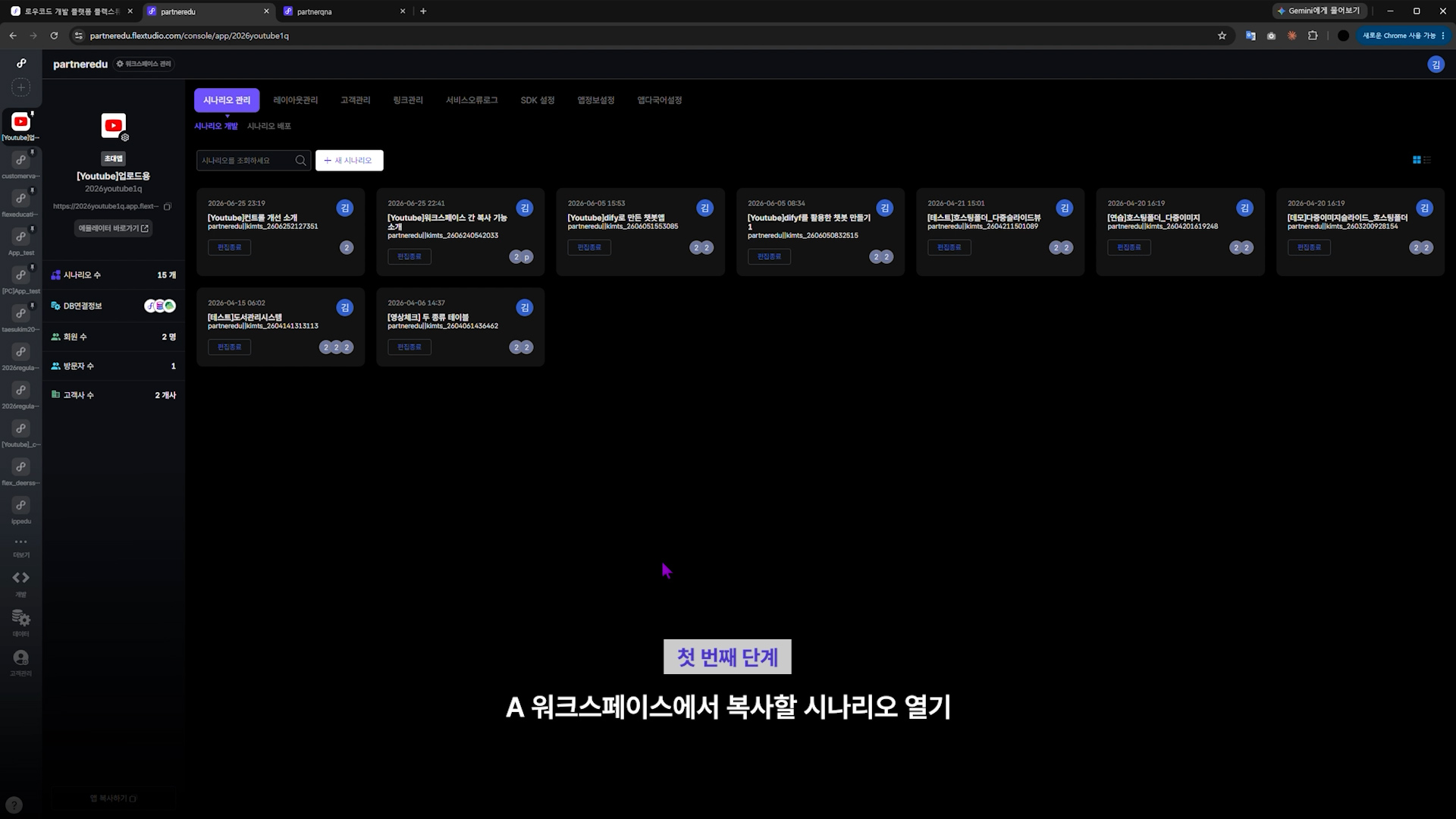Viewport: 1456px width, 819px height.
Task: Open the 레이아웃관리 tab
Action: coord(296,100)
